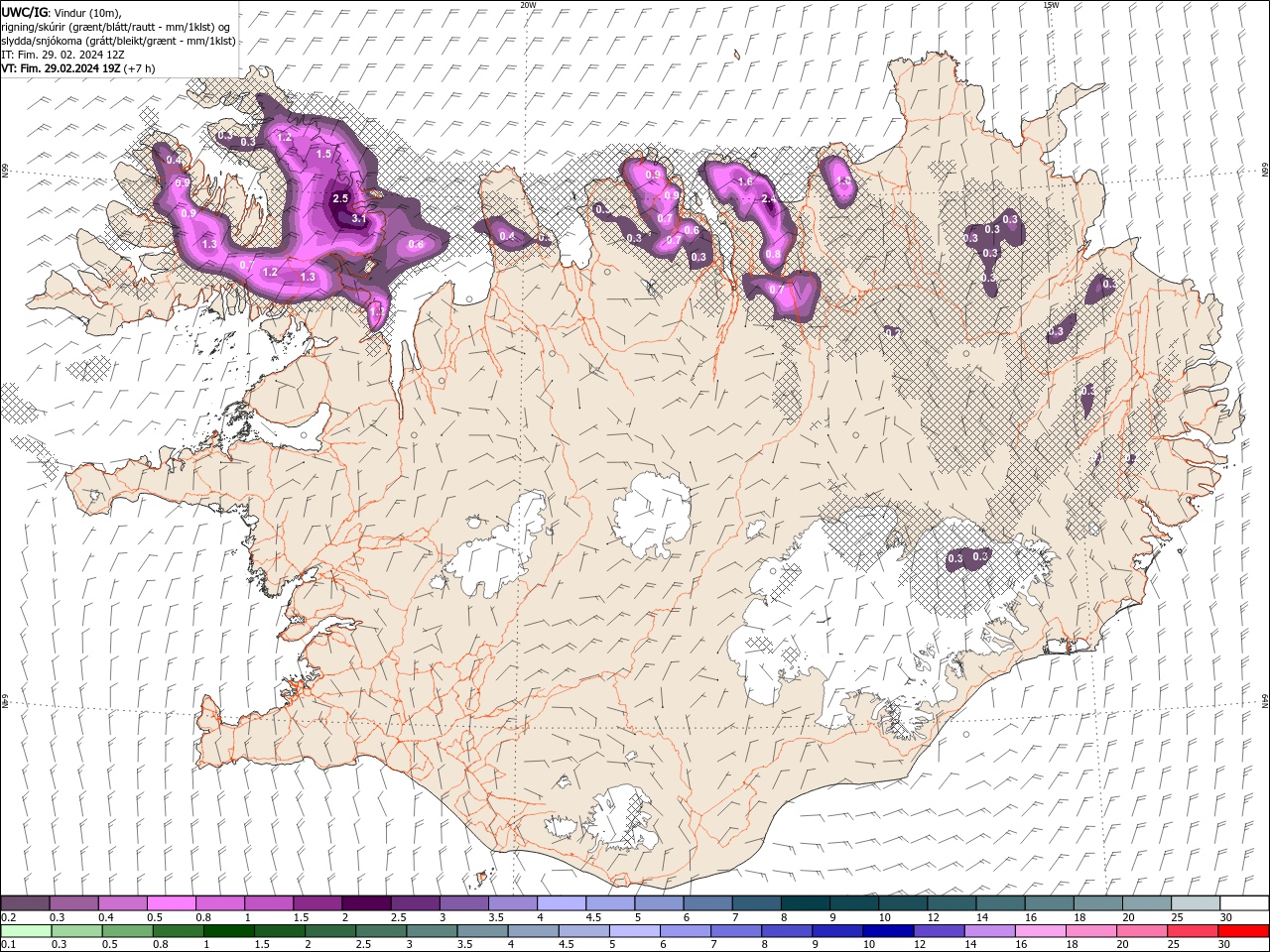Select the light lavender snow swatch at 4
Viewport: 1270px width, 952px height.
pos(562,903)
